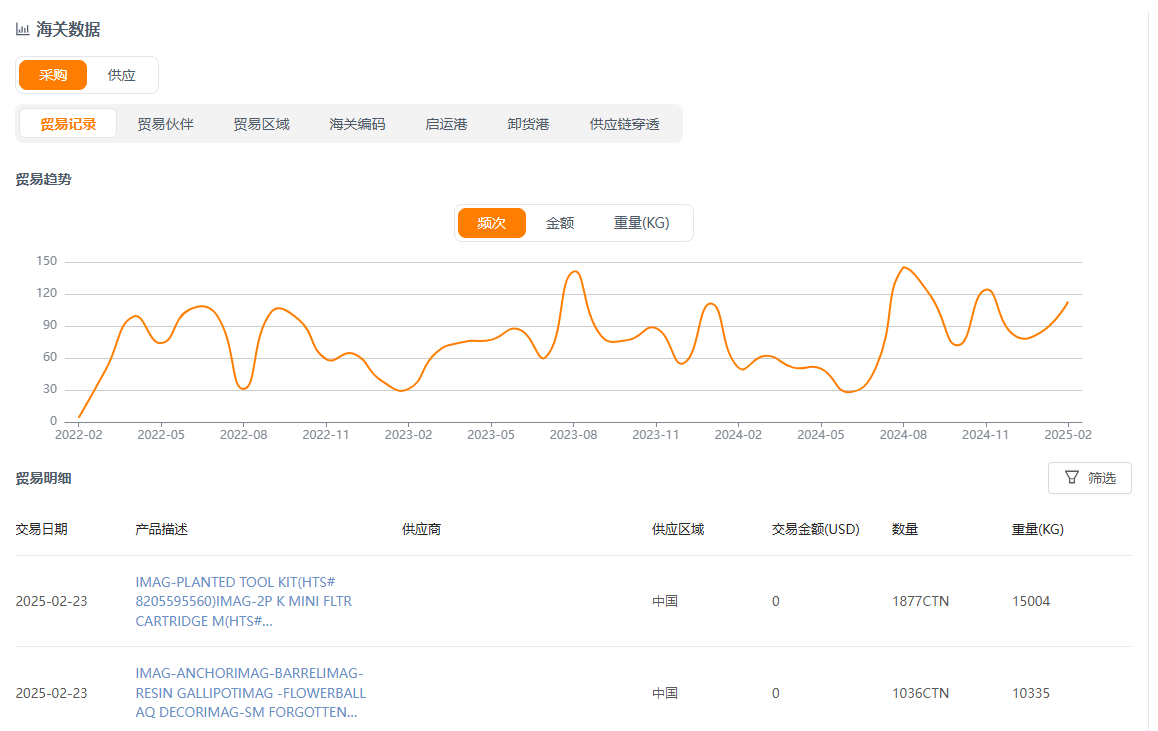Click the 海关数据 page title
The height and width of the screenshot is (731, 1158).
point(68,30)
